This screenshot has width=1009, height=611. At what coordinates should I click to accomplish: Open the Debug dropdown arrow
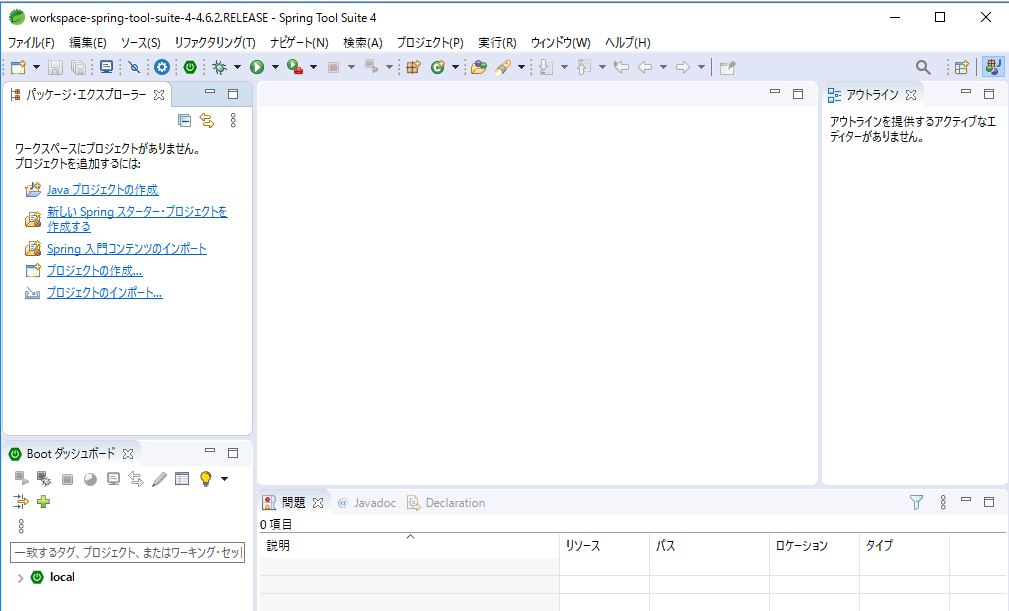237,67
